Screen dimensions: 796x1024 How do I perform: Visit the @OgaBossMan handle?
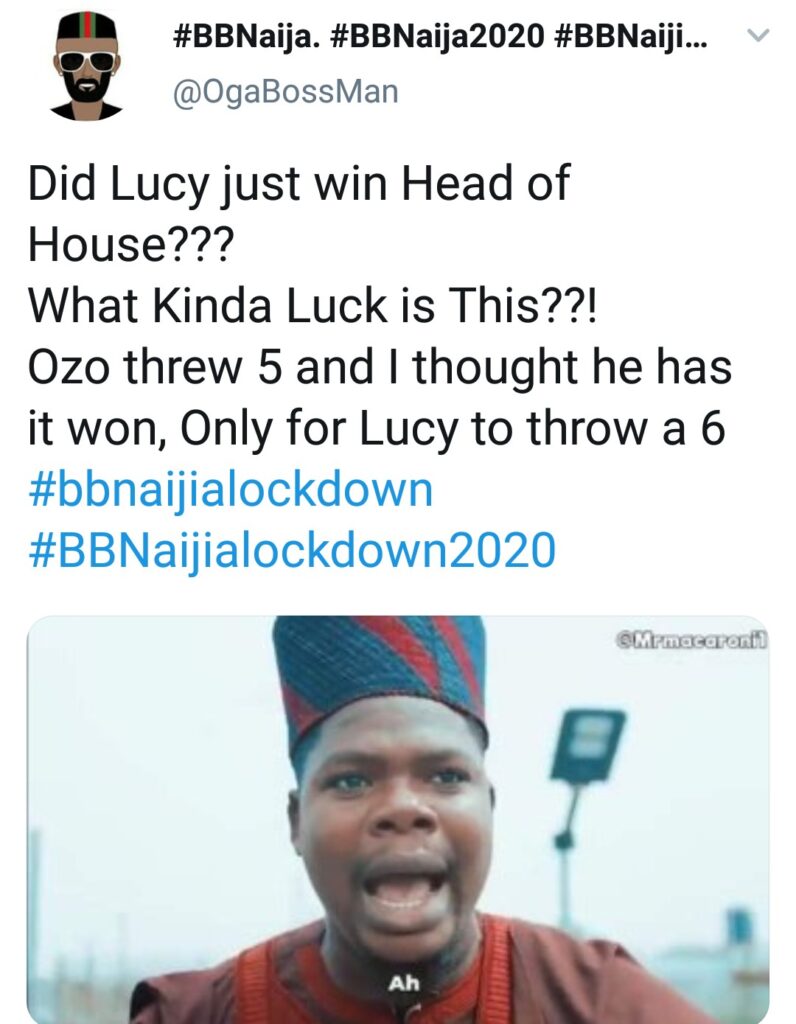pos(285,92)
